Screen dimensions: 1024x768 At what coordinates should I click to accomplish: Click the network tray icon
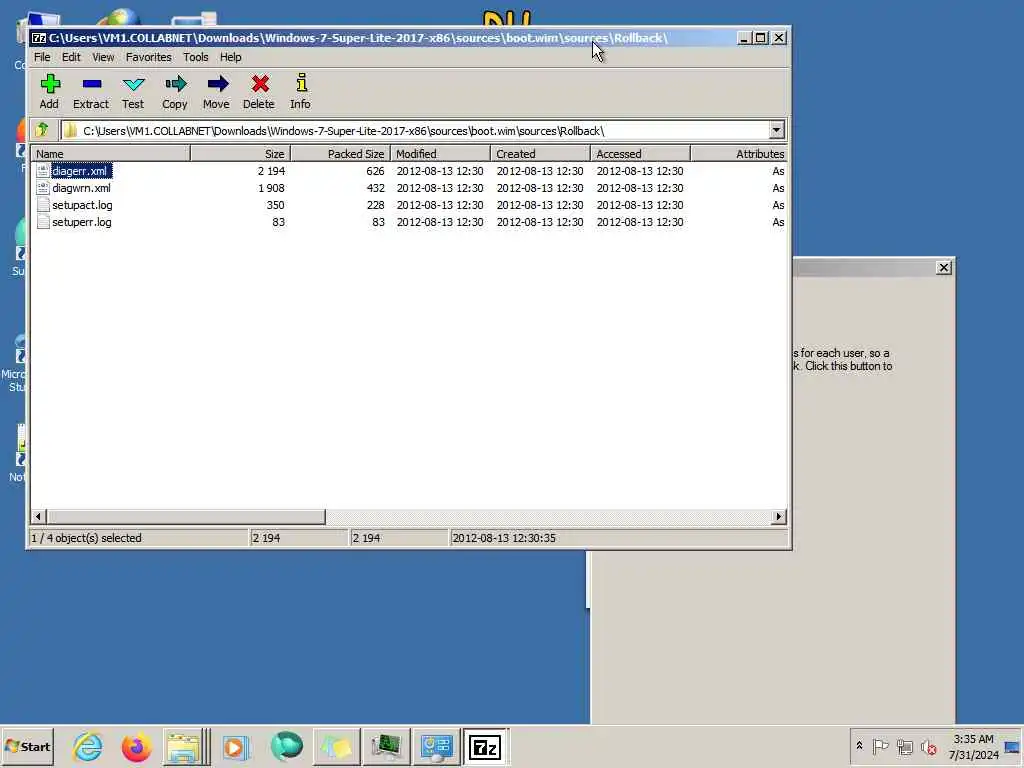click(904, 746)
